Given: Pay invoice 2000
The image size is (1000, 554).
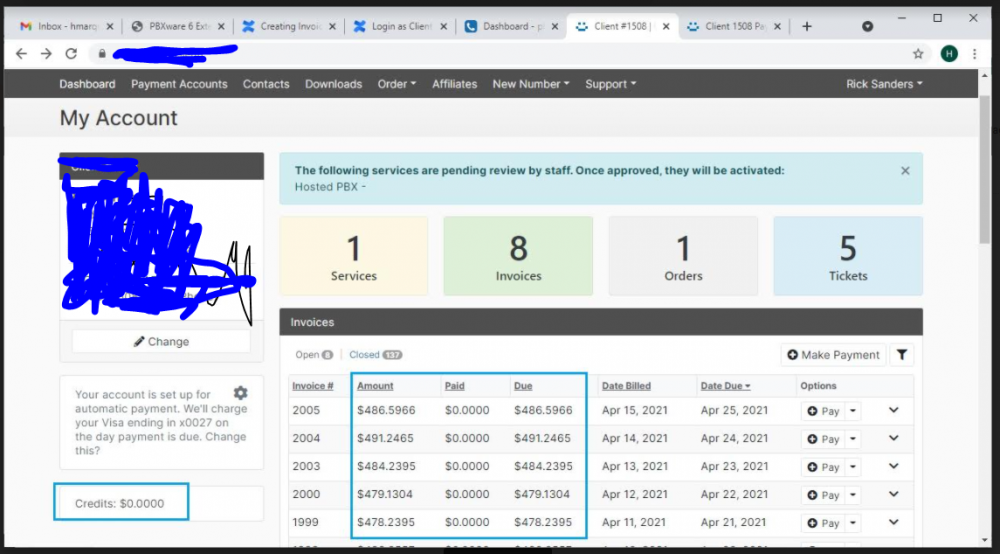Looking at the screenshot, I should click(823, 495).
